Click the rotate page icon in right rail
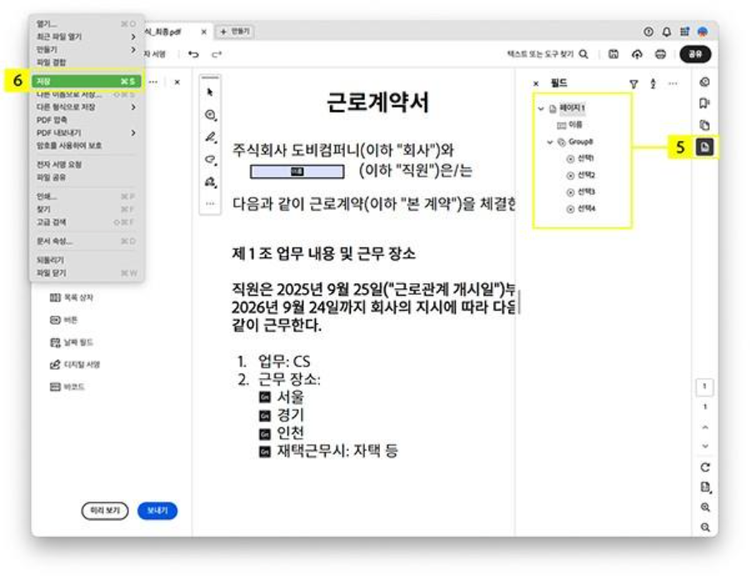750x578 pixels. click(705, 467)
